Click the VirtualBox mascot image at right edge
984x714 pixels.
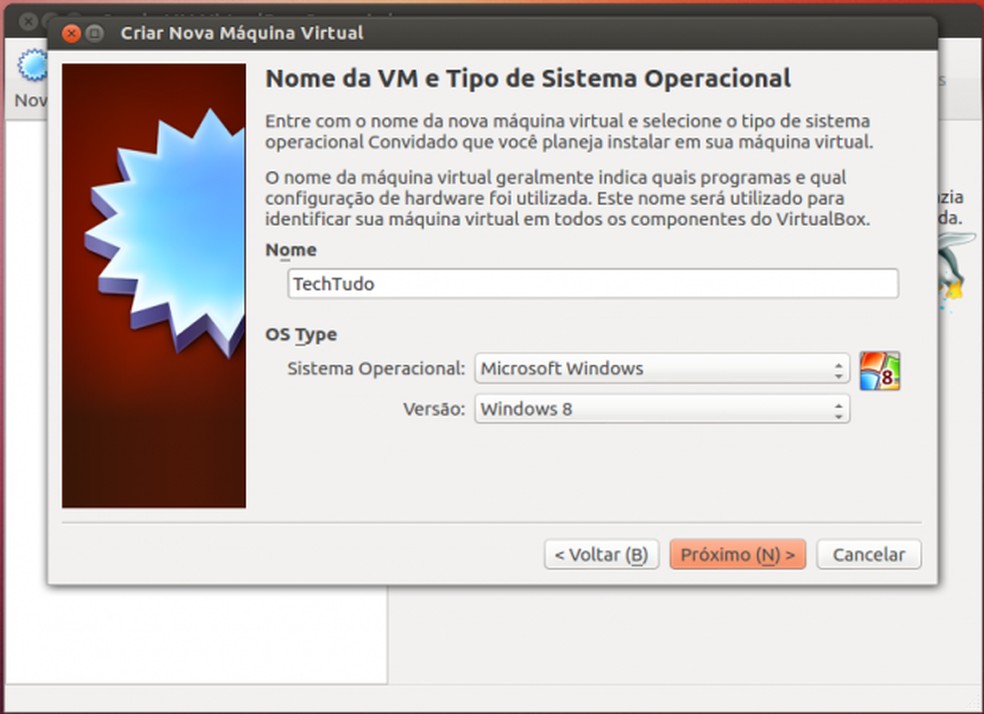(x=955, y=270)
